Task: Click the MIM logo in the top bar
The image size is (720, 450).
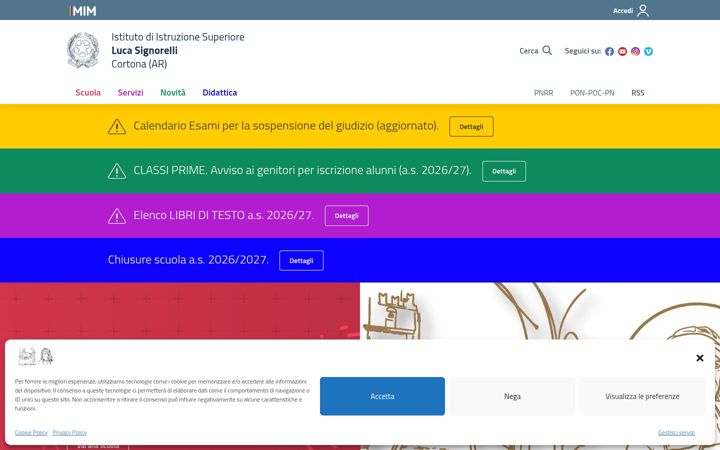Action: point(83,11)
